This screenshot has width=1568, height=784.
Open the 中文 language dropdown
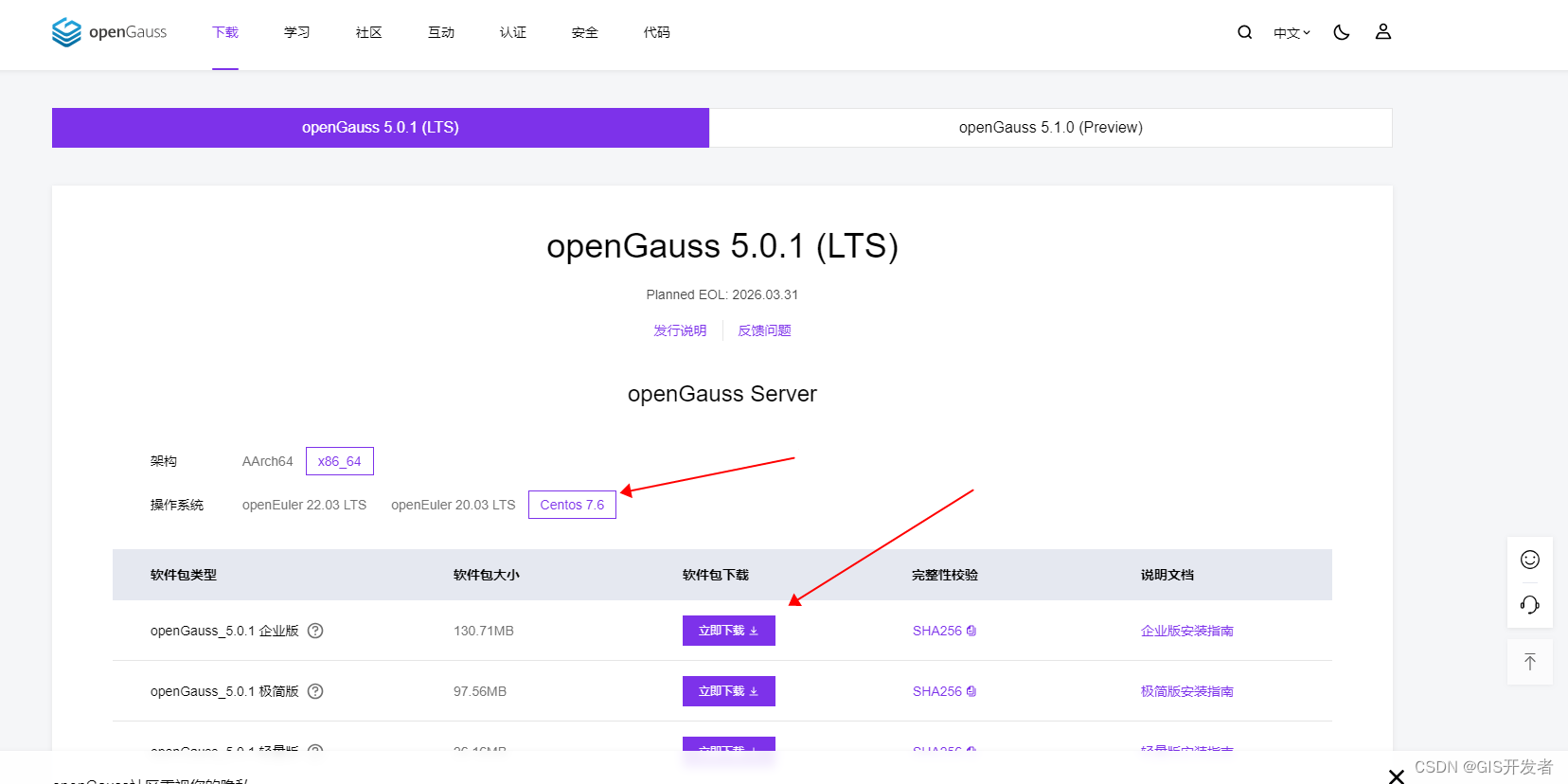coord(1292,32)
